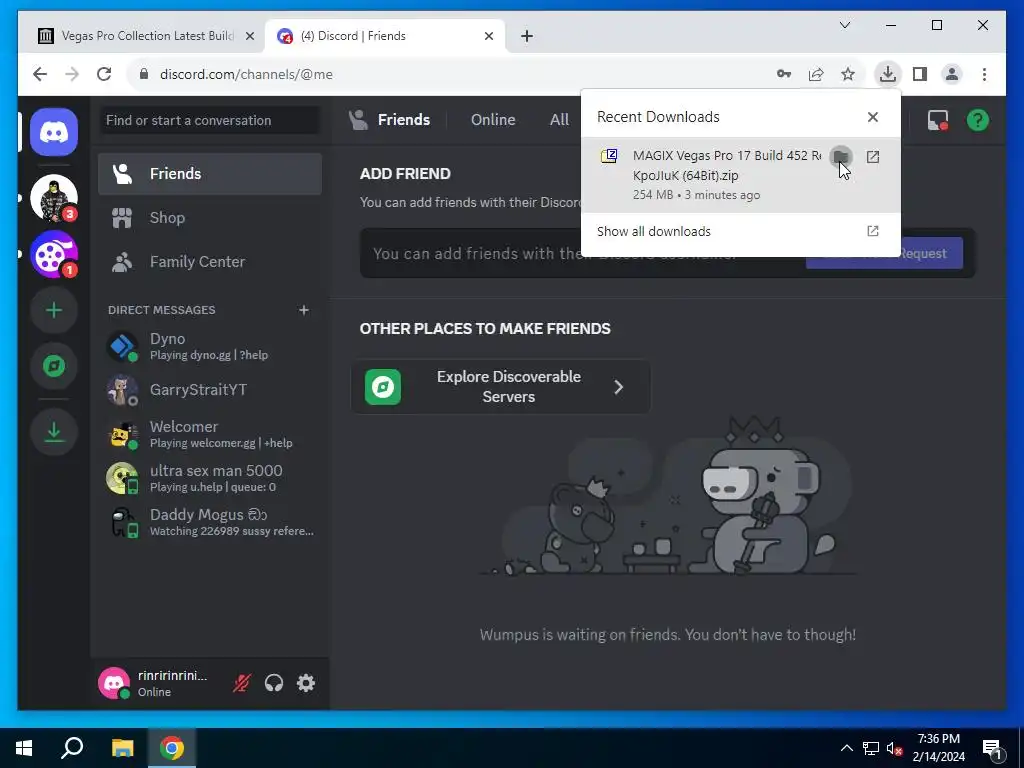Create DM with plus next to Direct Messages
This screenshot has width=1024, height=768.
pos(304,310)
